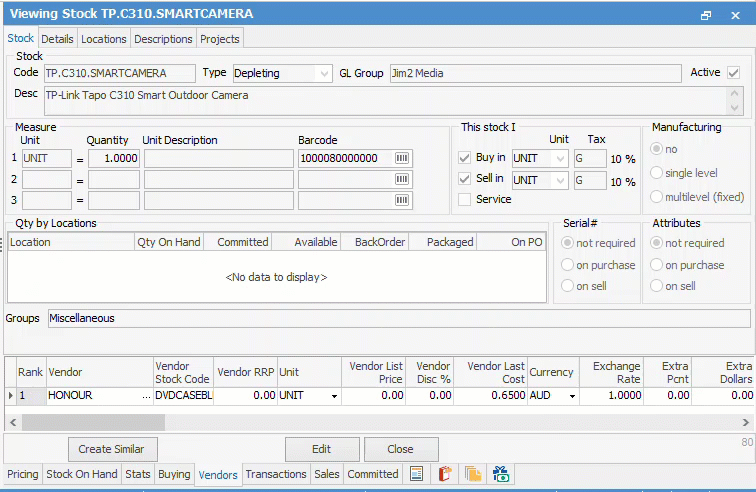The width and height of the screenshot is (756, 492).
Task: Click the Create Similar button
Action: (112, 449)
